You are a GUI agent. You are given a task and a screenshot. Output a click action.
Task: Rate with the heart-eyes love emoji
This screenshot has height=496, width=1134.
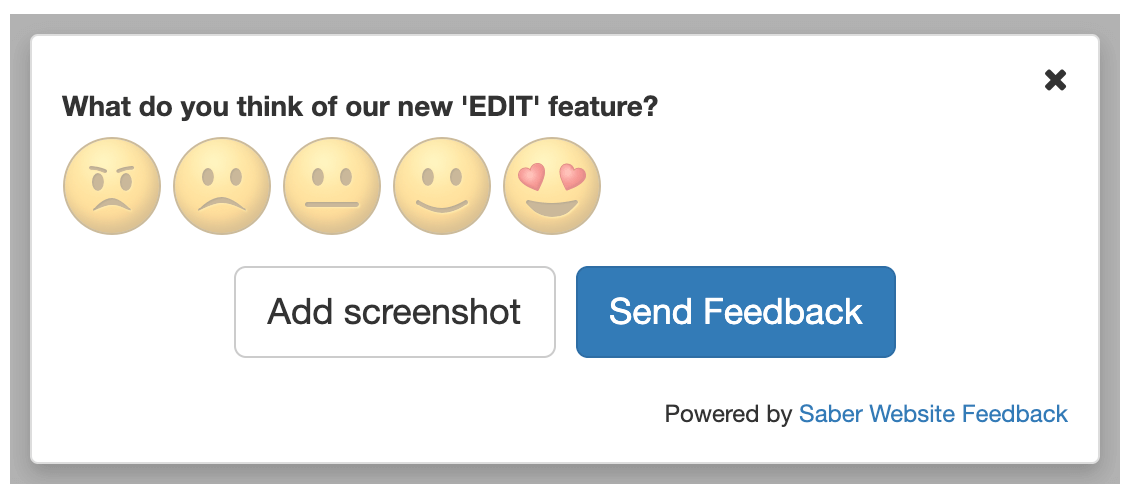[552, 187]
